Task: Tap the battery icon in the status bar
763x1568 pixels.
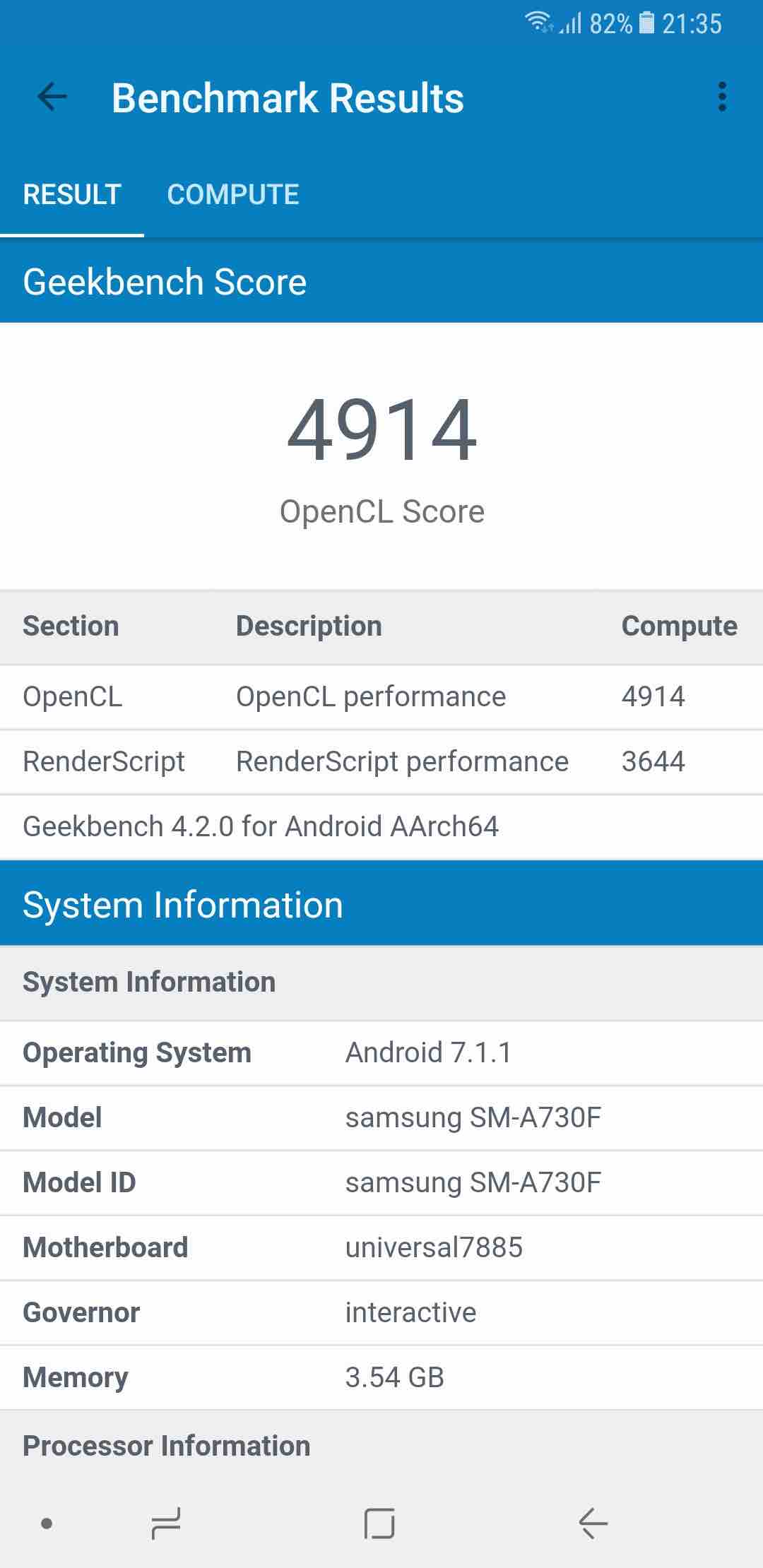Action: click(646, 23)
